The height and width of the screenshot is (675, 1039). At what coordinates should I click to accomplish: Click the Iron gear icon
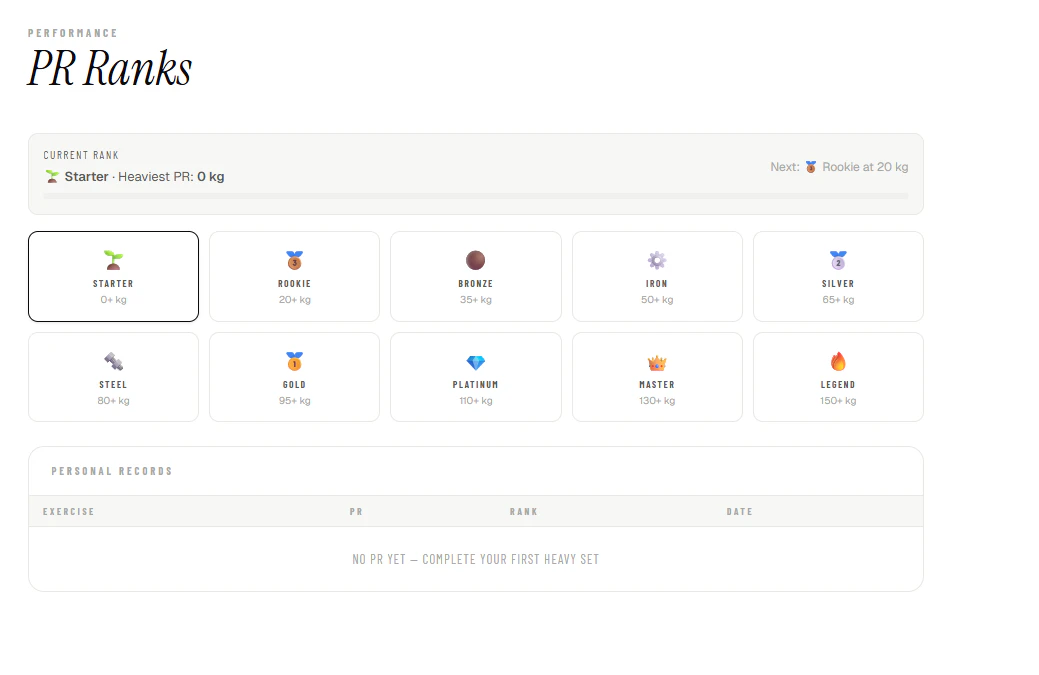click(657, 260)
